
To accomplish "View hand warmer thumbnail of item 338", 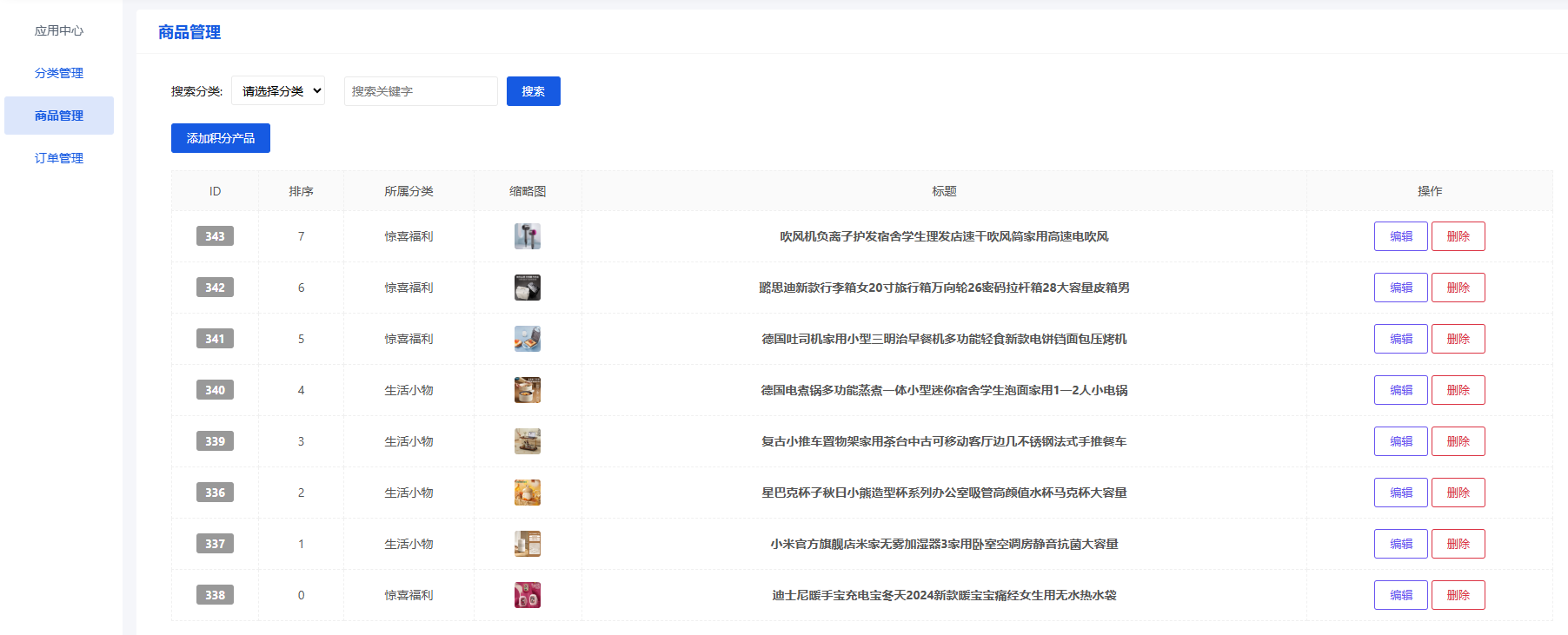I will pyautogui.click(x=528, y=595).
